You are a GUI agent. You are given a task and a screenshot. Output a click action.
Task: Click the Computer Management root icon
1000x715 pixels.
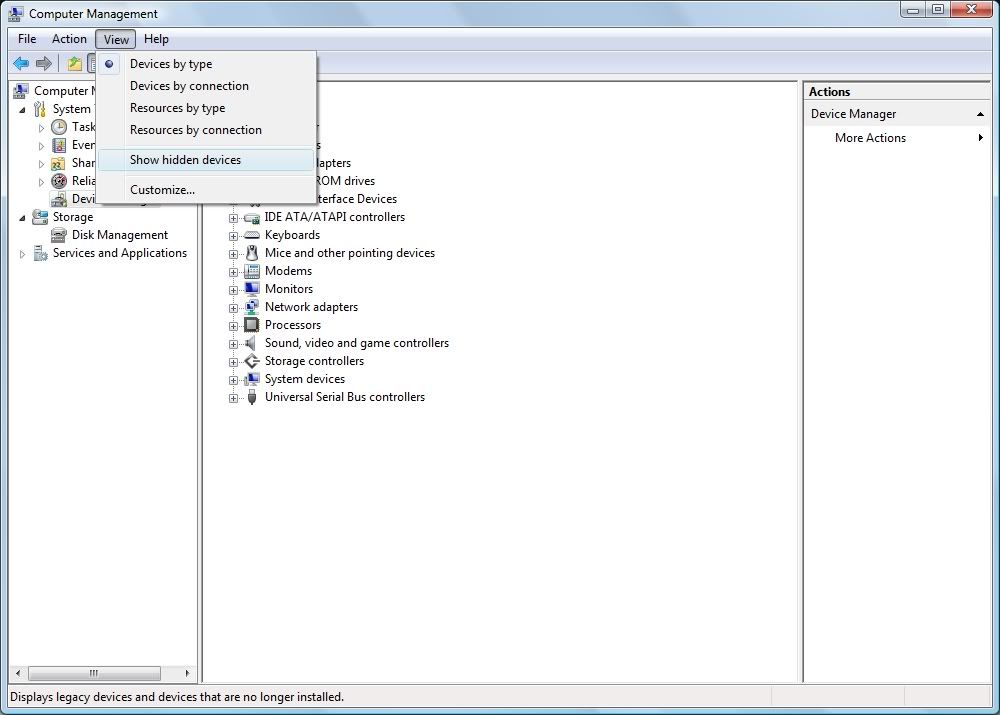20,91
